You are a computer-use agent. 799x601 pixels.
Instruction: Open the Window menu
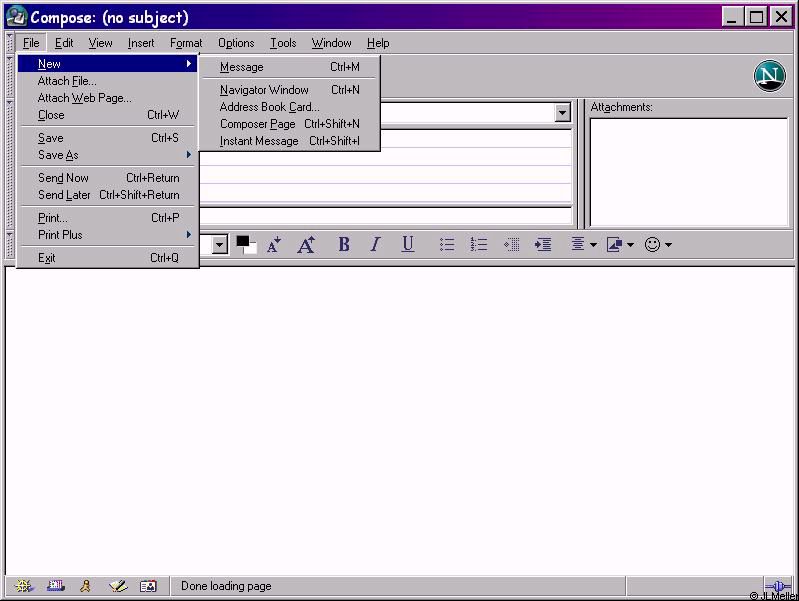(x=331, y=43)
